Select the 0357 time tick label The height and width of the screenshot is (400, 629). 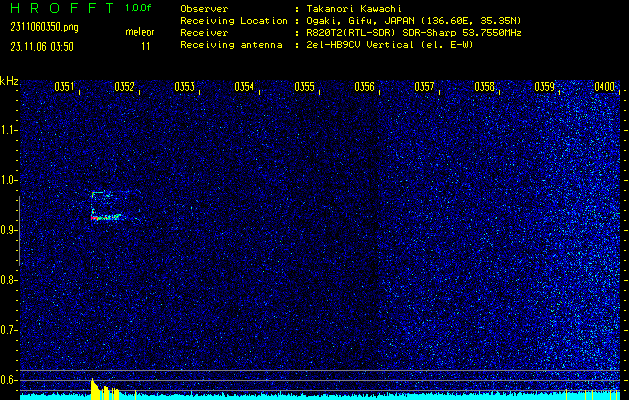click(424, 87)
